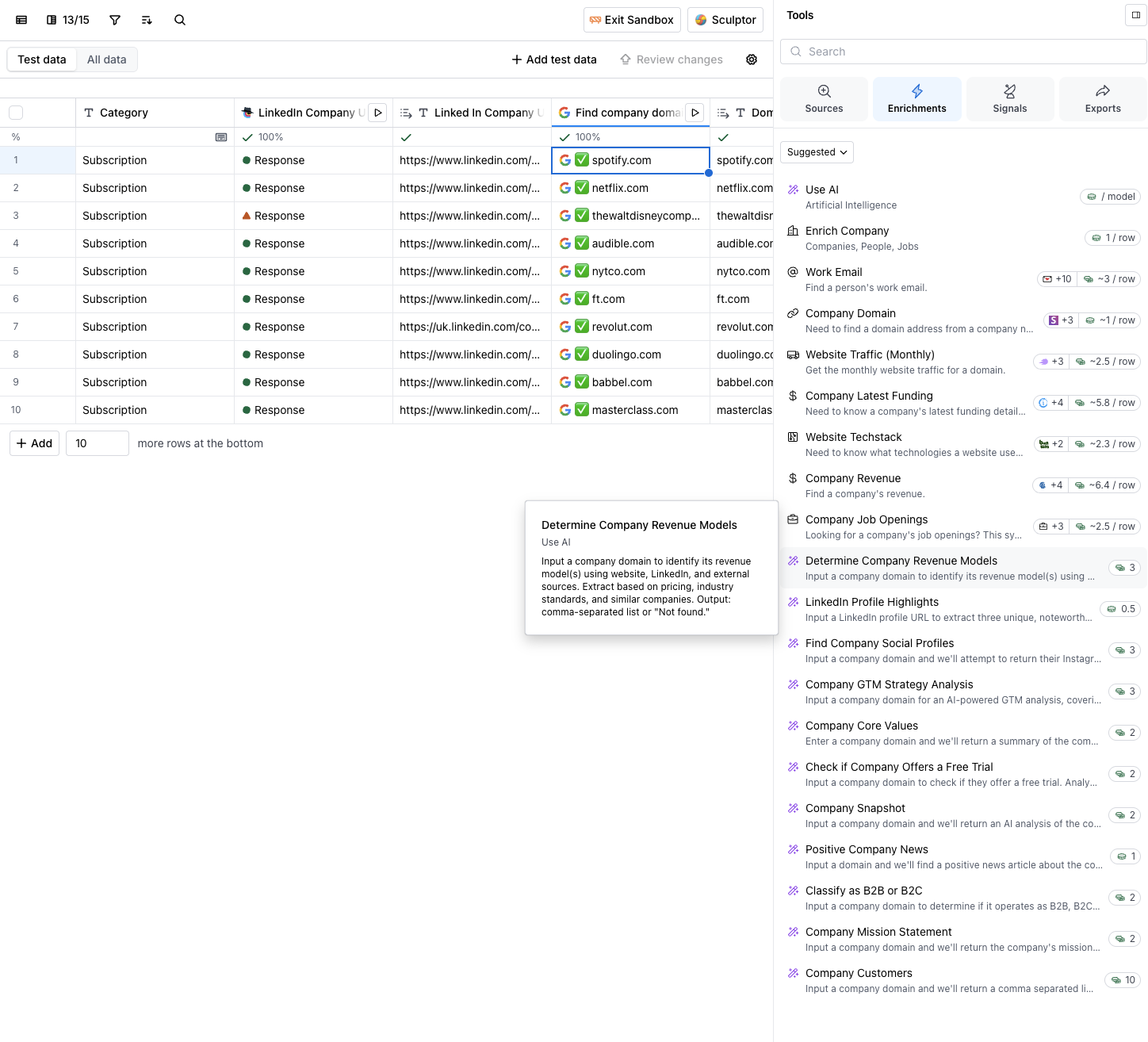Open the Signals tab in Tools
Viewport: 1148px width, 1042px height.
point(1010,99)
